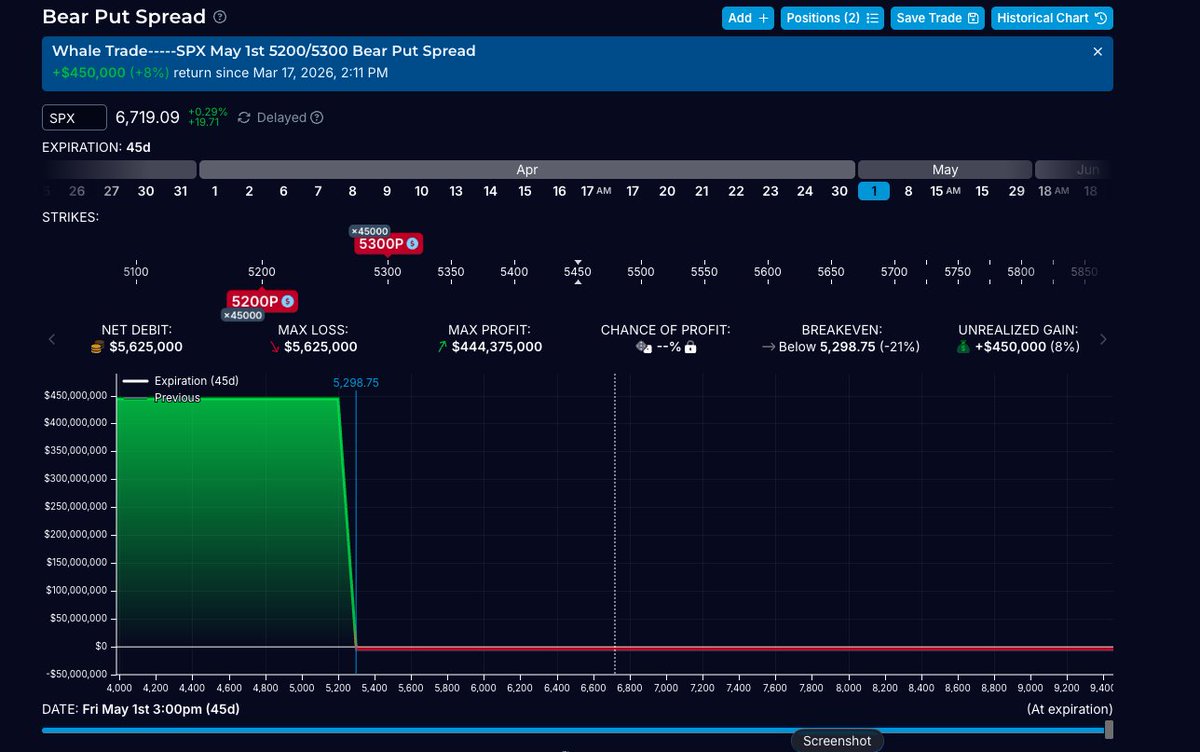Click the 5200P strike marker
This screenshot has width=1200, height=752.
[x=261, y=300]
